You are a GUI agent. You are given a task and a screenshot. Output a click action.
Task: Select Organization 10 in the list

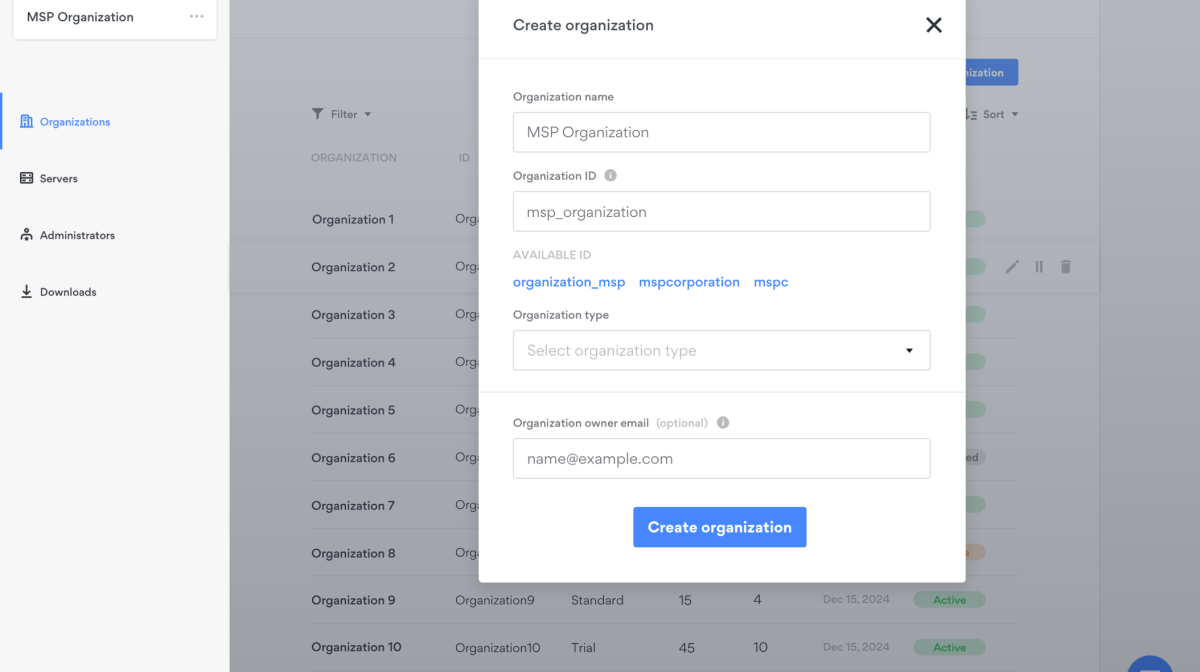pos(356,647)
